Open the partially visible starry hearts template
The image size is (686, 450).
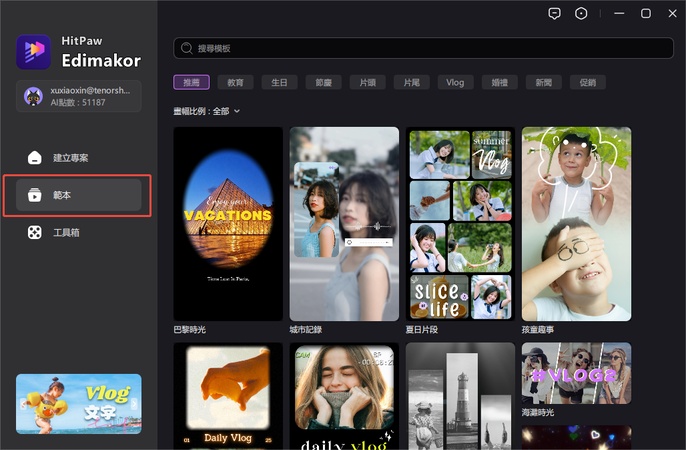(x=577, y=438)
